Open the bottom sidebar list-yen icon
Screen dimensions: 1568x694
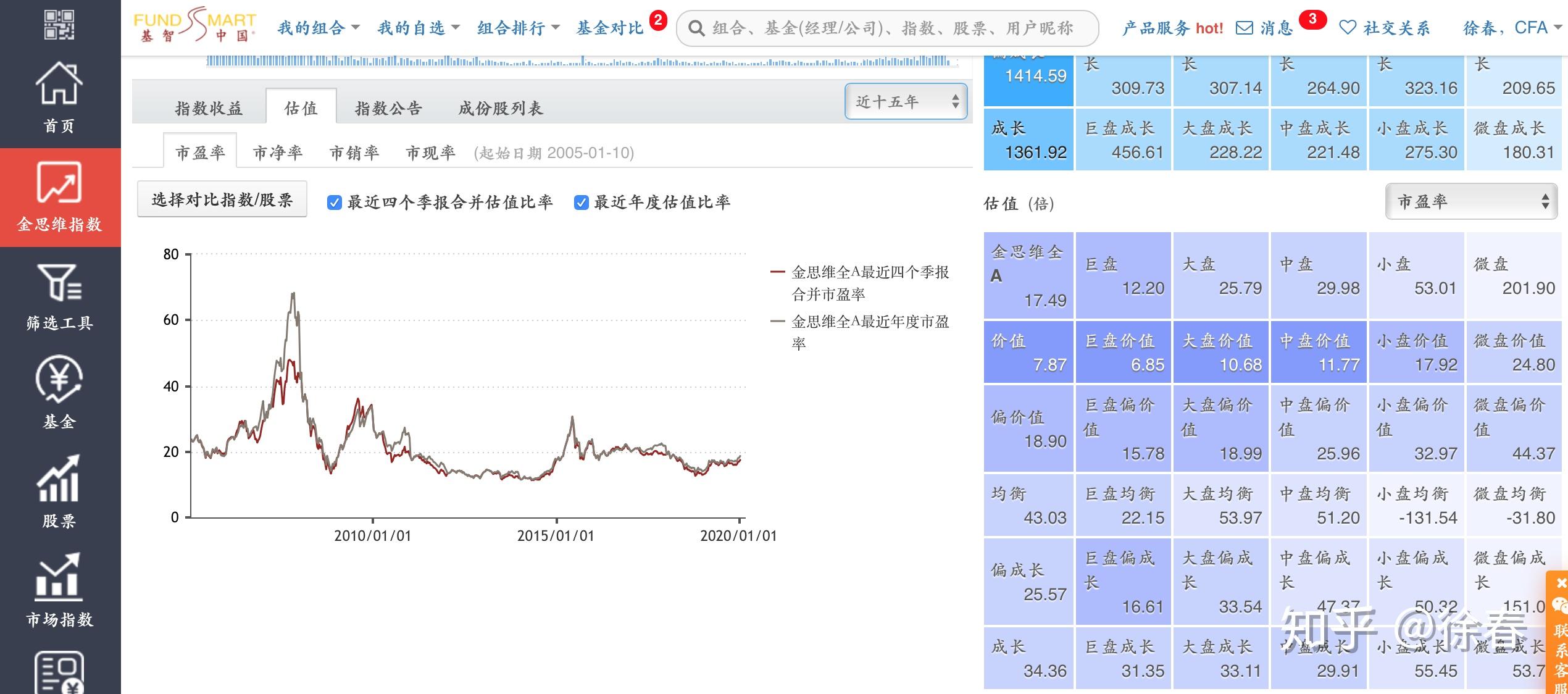[59, 673]
